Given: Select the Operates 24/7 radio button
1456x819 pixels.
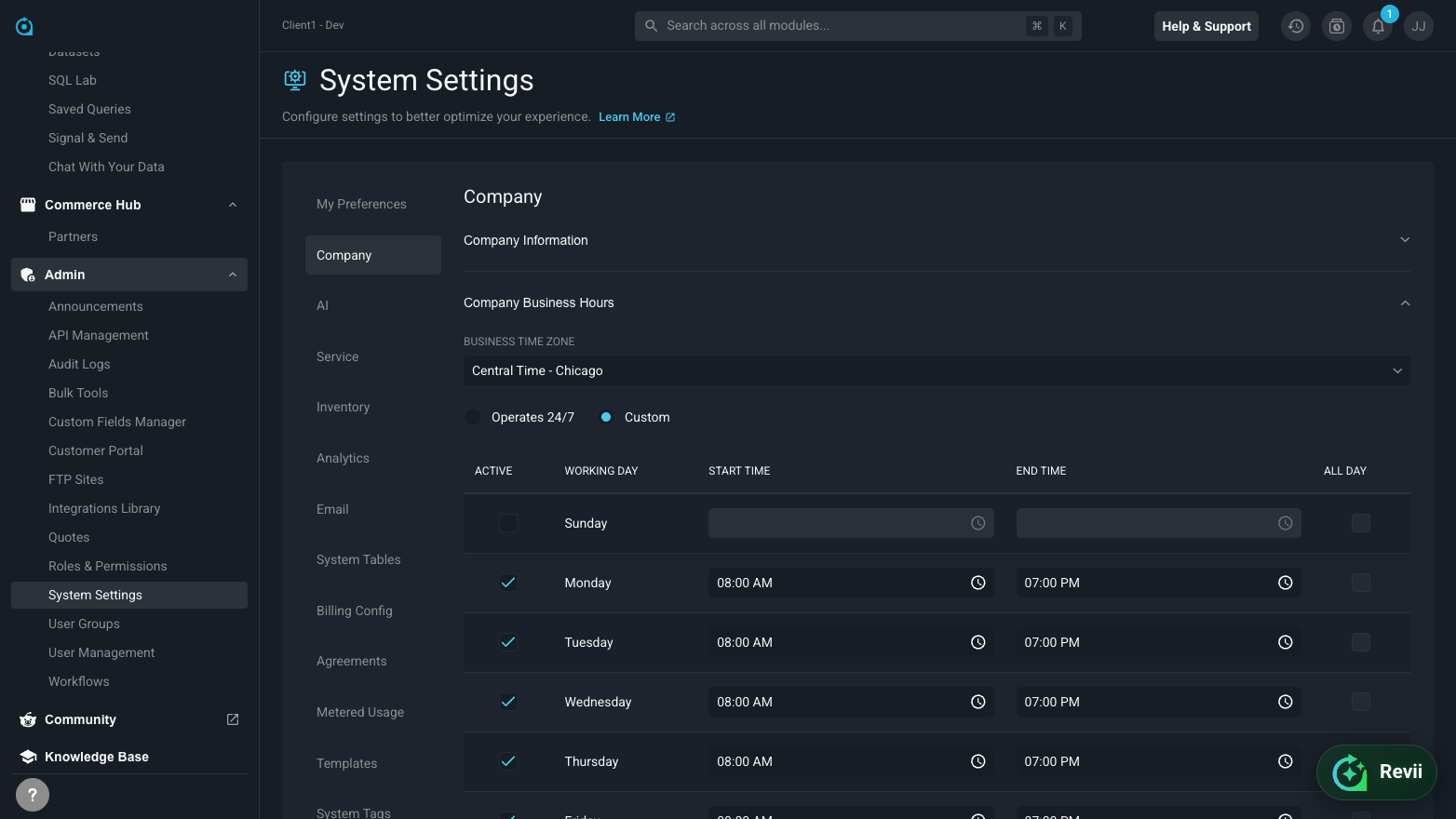Looking at the screenshot, I should [473, 417].
